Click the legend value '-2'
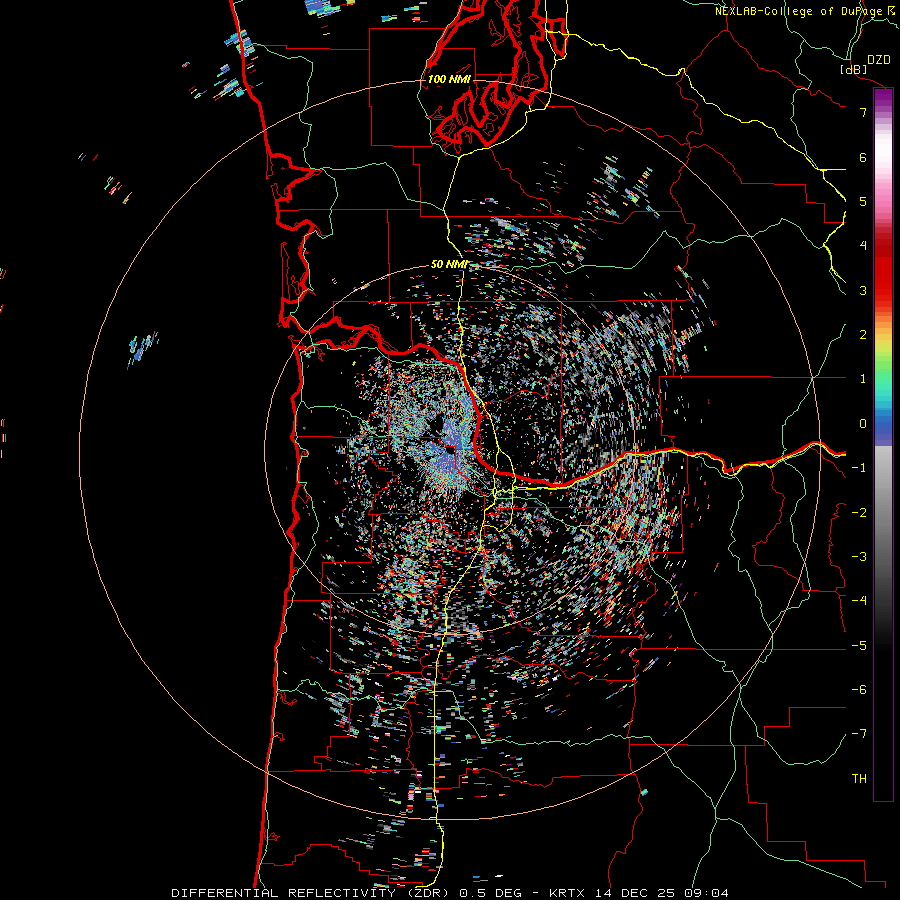This screenshot has width=900, height=900. point(859,512)
